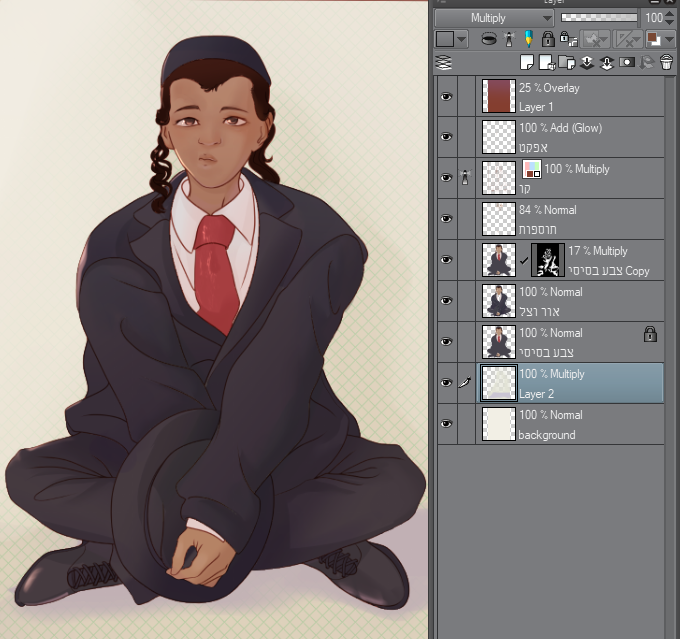The width and height of the screenshot is (680, 639).
Task: Click pen editing icon beside Layer 2
Action: click(465, 382)
